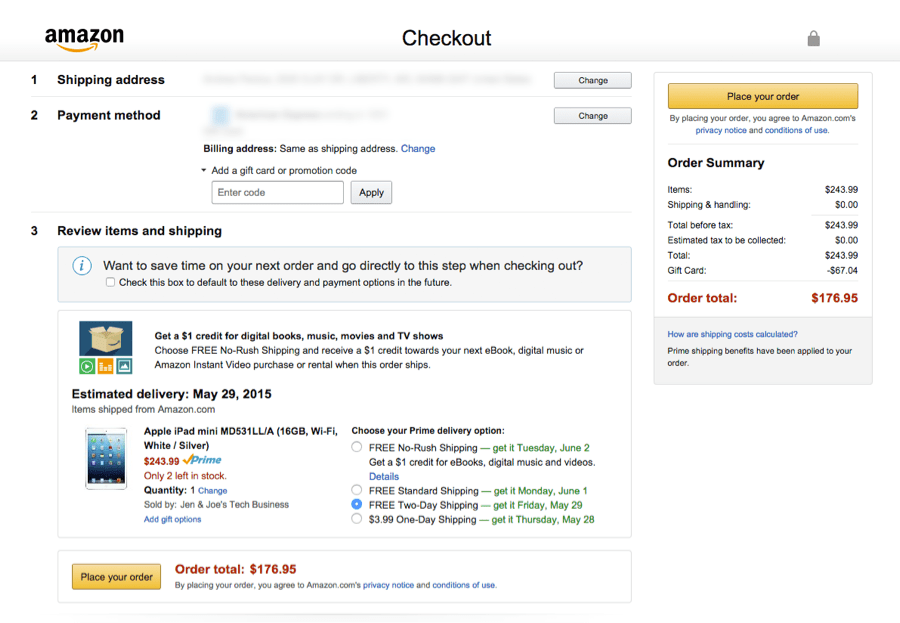Click the info circle icon

tap(81, 265)
